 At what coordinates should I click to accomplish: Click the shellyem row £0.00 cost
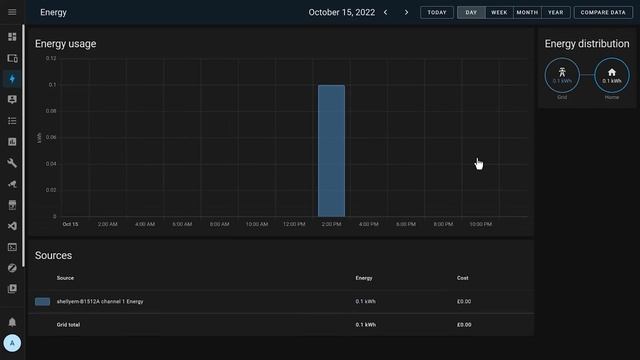(464, 302)
